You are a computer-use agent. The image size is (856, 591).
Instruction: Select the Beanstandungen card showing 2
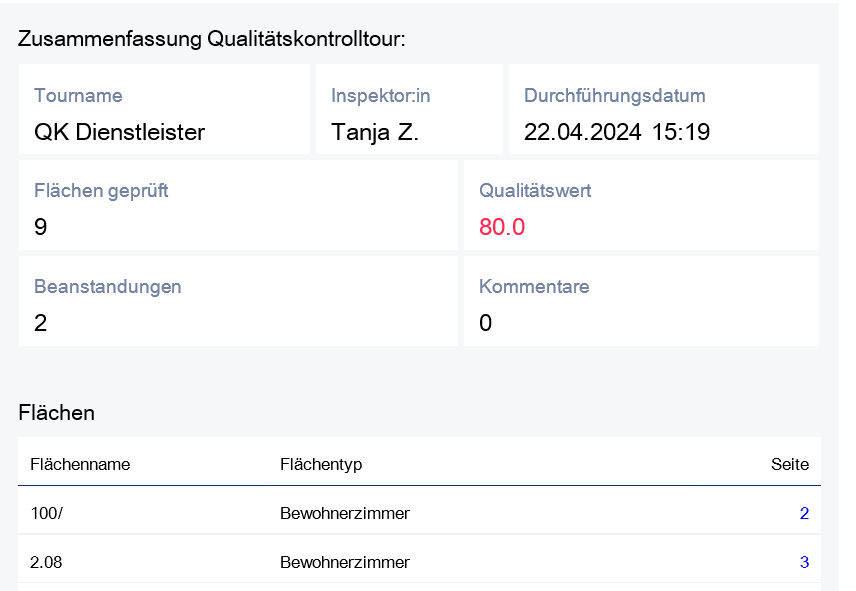tap(237, 302)
